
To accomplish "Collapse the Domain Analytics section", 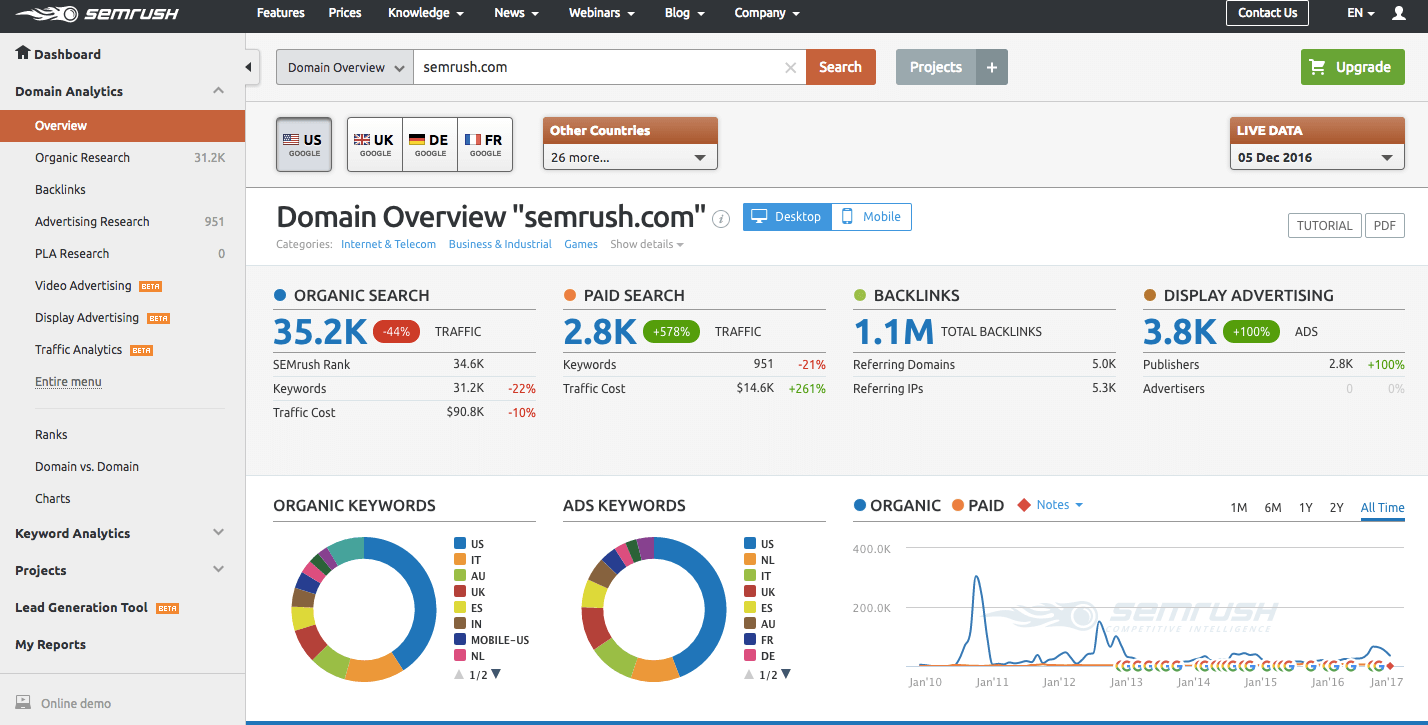I will tap(218, 91).
